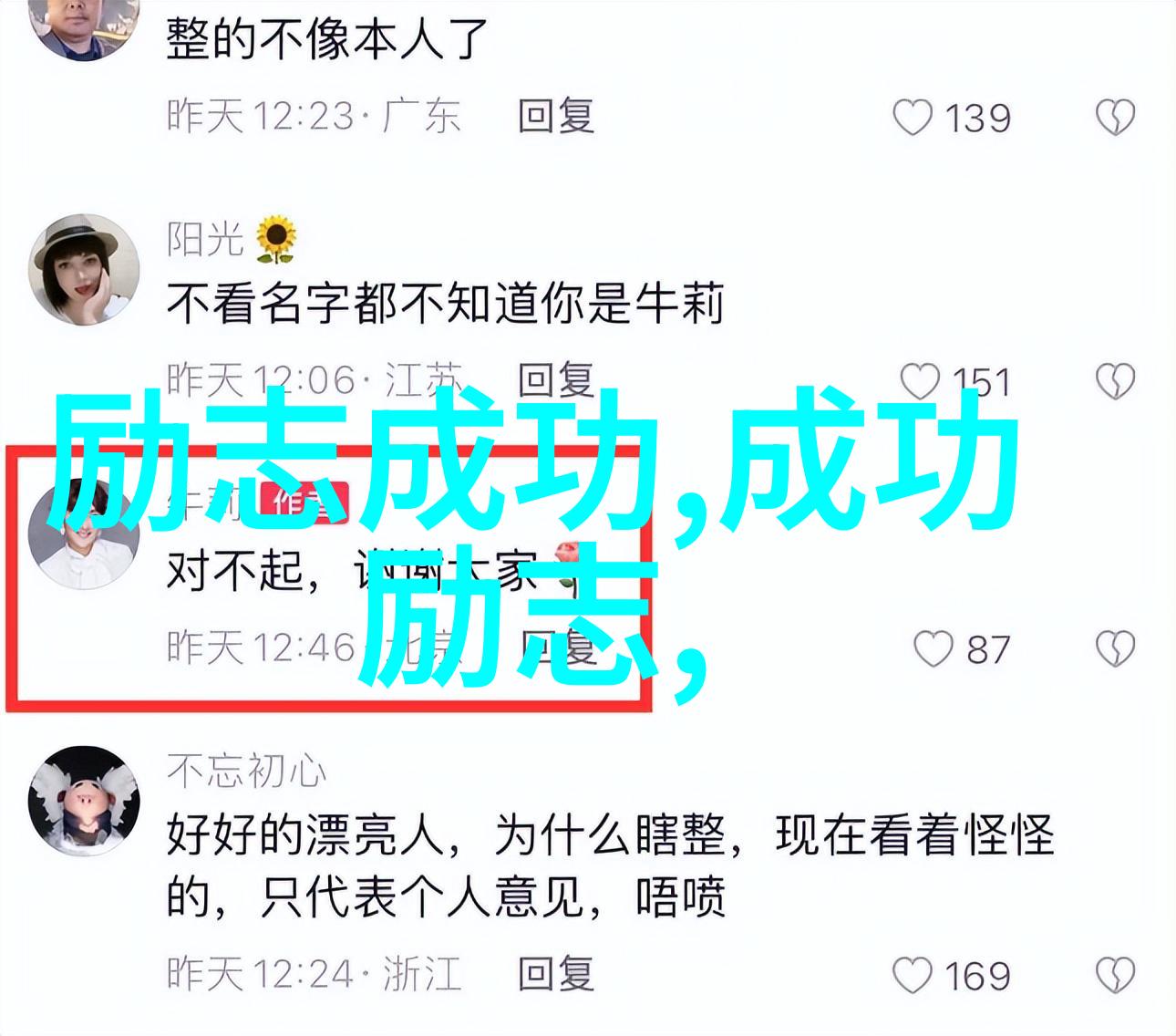Open 不忘初心's avatar
Viewport: 1176px width, 1036px height.
click(83, 800)
